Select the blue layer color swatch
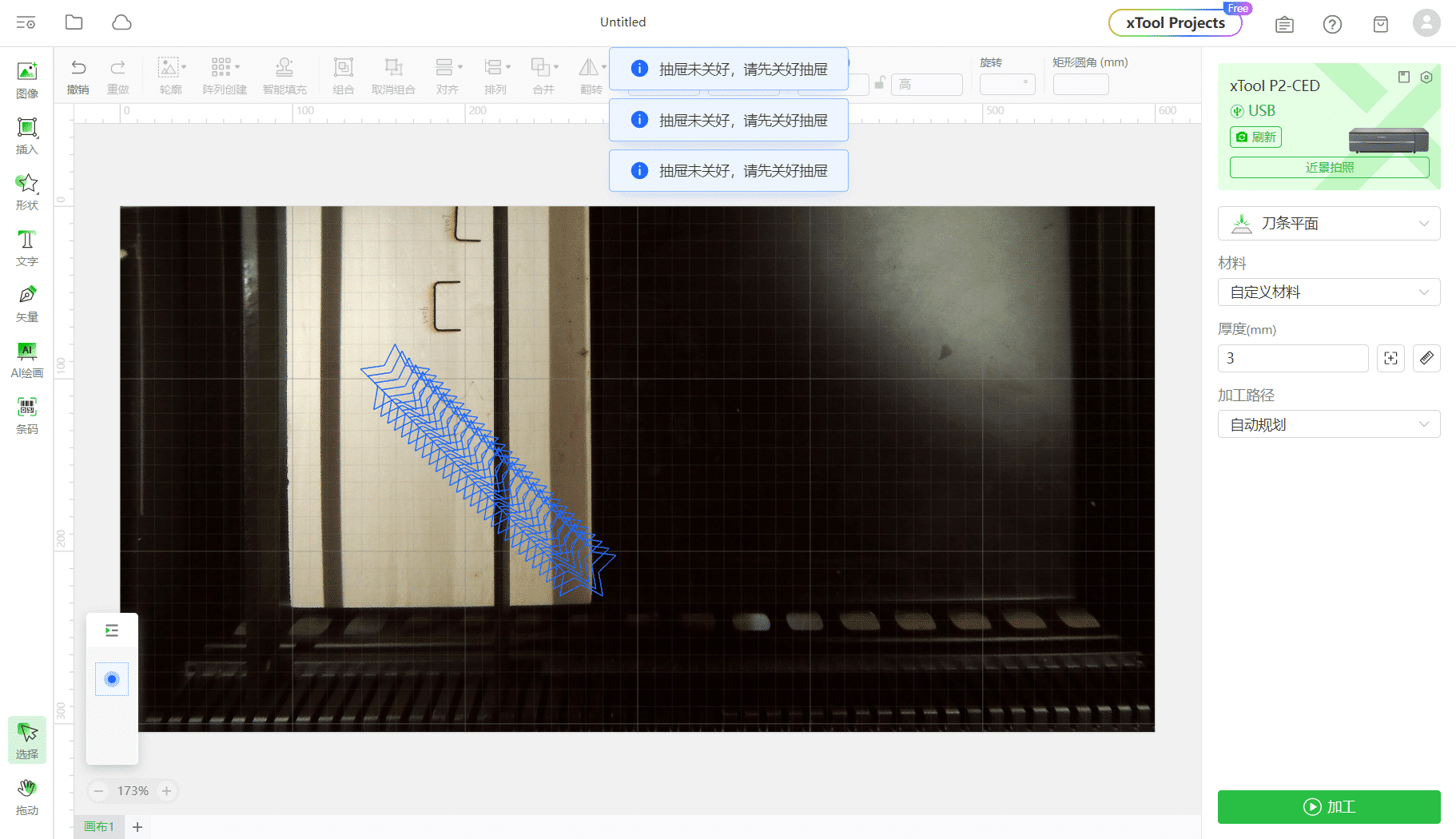The width and height of the screenshot is (1456, 839). [112, 679]
